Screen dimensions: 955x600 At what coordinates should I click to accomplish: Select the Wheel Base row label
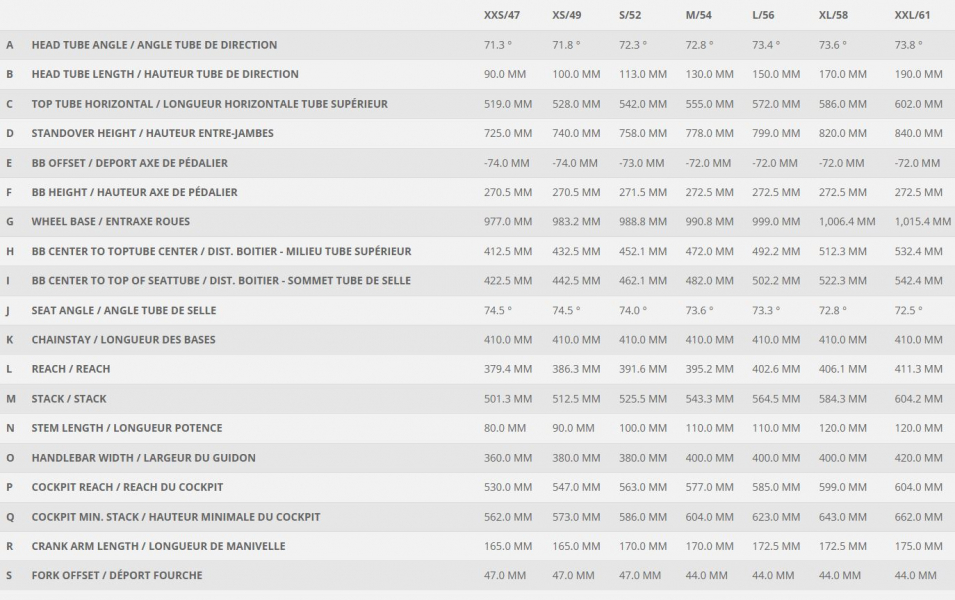111,222
